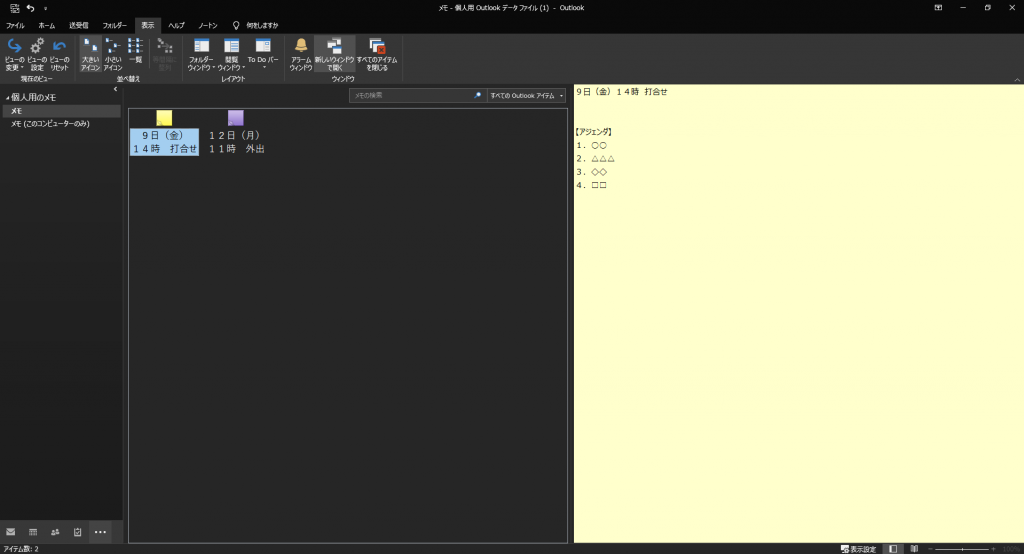Click agenda line 4. □□
Viewport: 1024px width, 554px height.
[x=592, y=186]
